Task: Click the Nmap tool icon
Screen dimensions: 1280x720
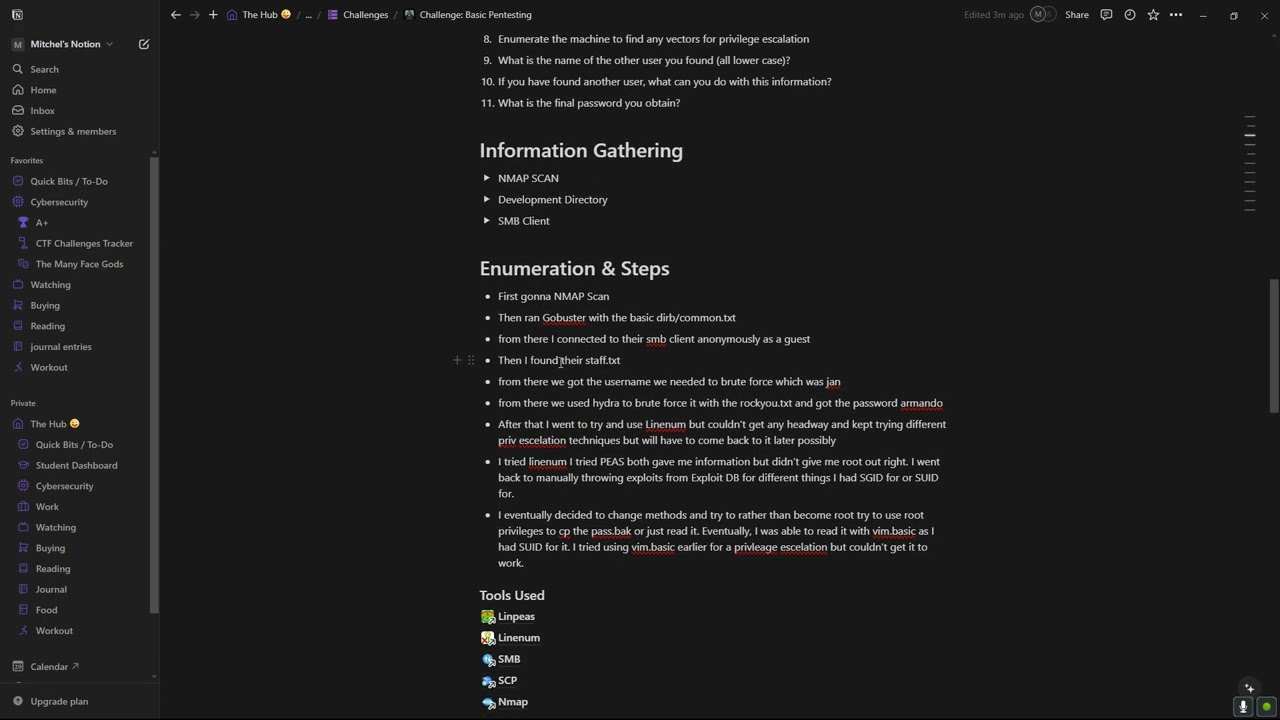Action: coord(488,702)
